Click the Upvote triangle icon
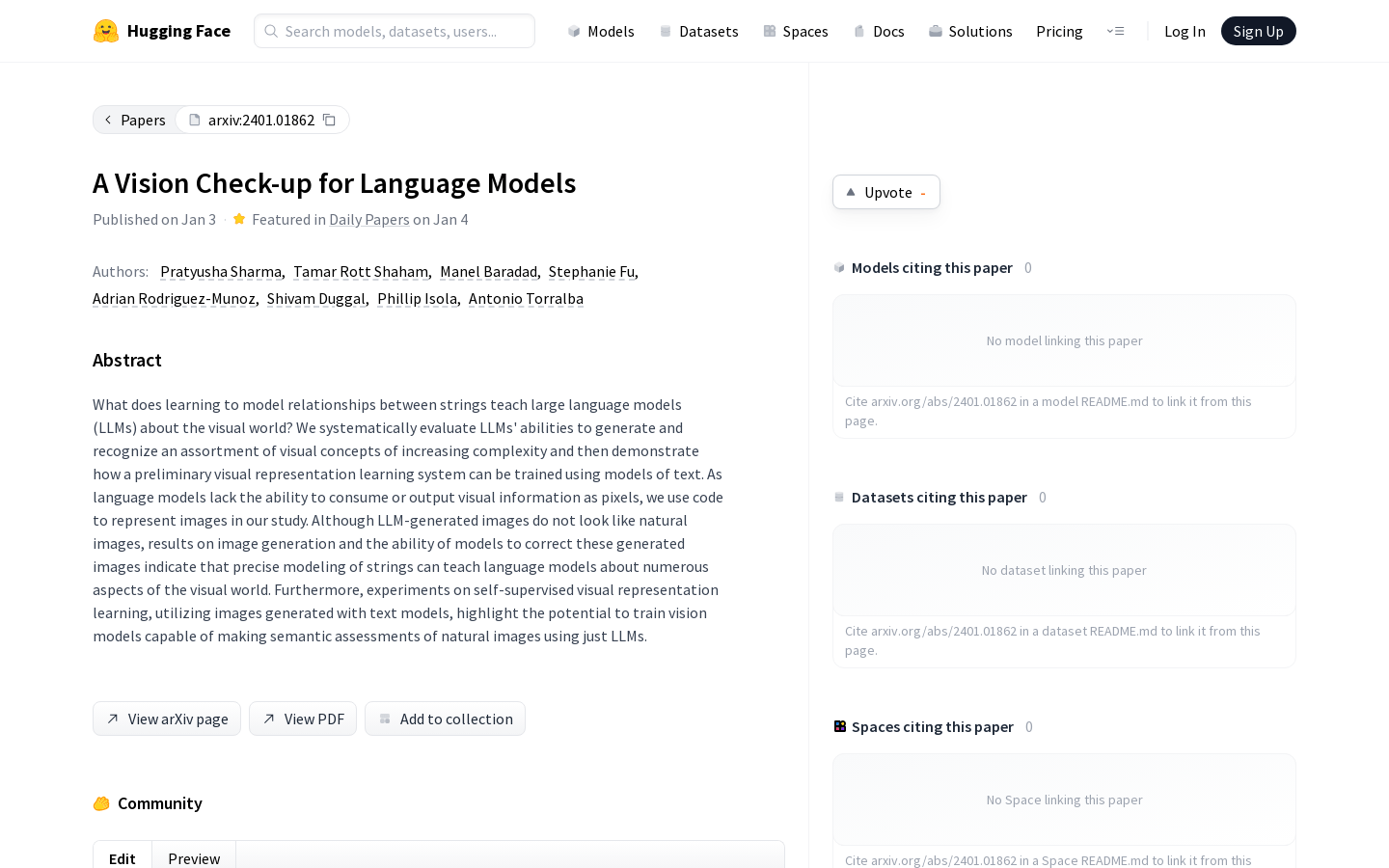Screen dimensions: 1389x868 [x=851, y=192]
